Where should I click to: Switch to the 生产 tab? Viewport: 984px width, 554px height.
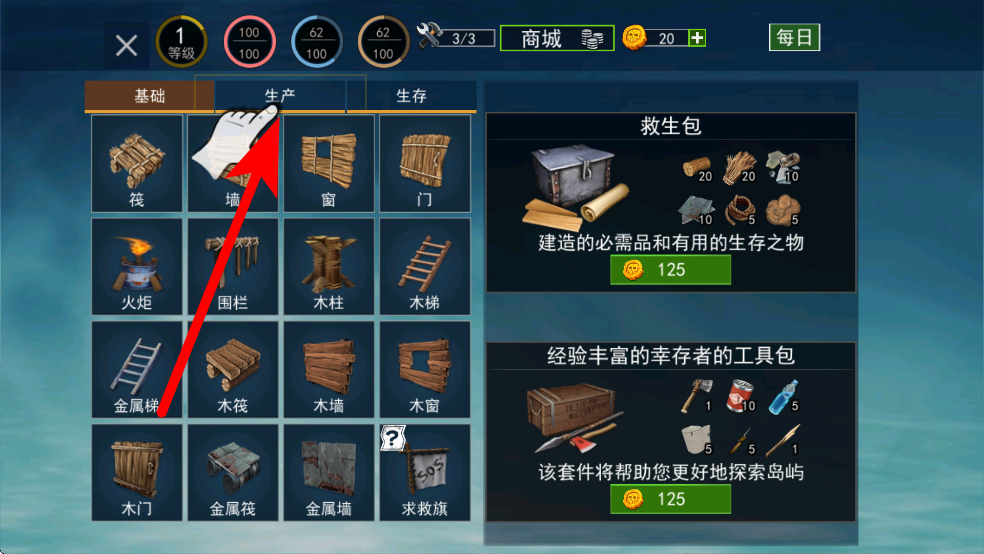[280, 96]
